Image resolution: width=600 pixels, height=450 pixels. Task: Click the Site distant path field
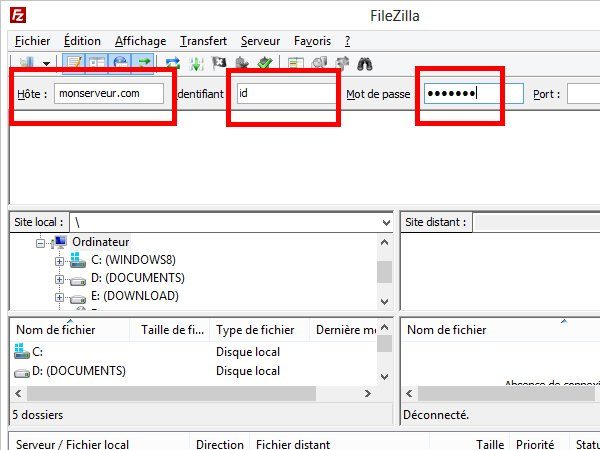coord(536,222)
